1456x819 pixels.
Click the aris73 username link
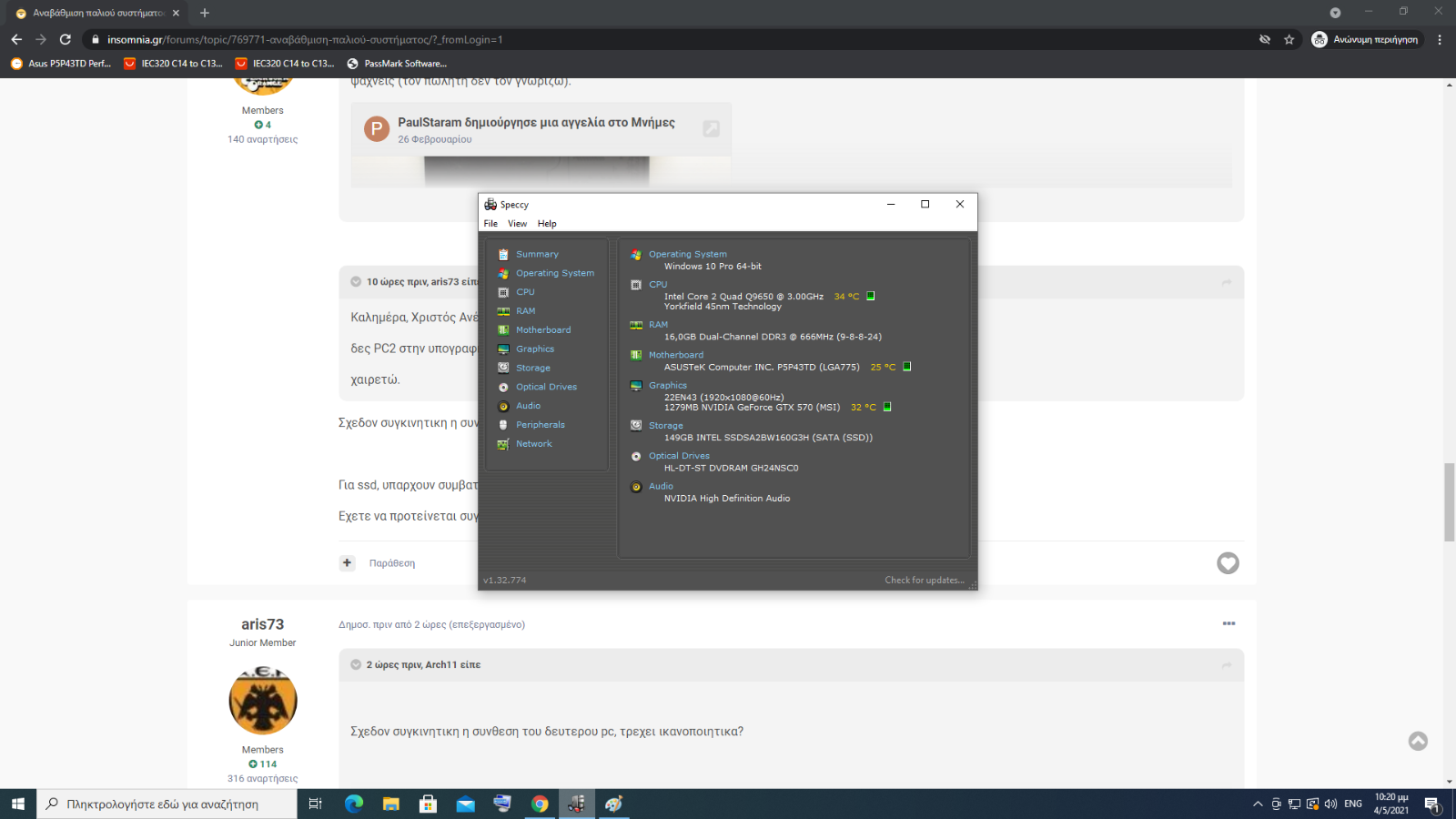262,624
